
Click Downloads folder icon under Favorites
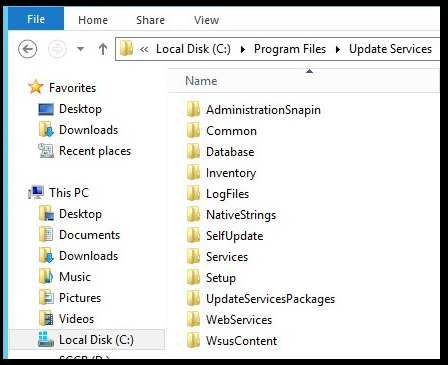(x=46, y=130)
